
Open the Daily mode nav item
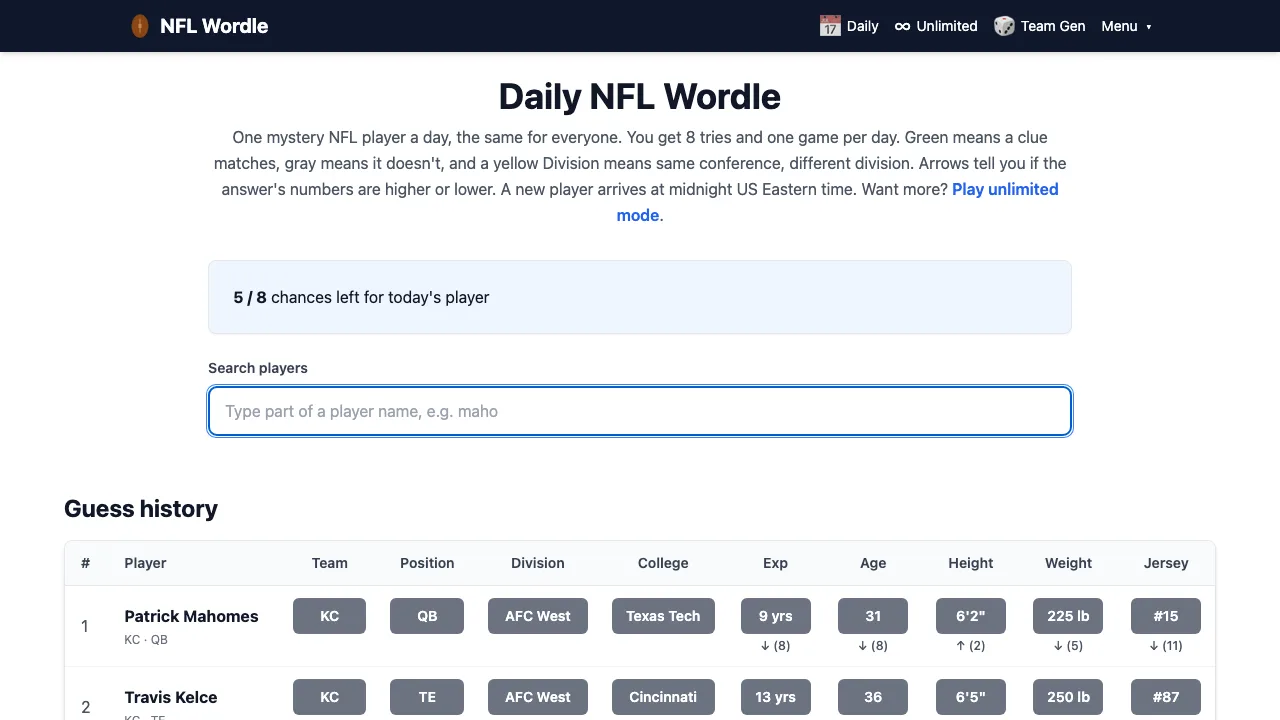pos(849,26)
